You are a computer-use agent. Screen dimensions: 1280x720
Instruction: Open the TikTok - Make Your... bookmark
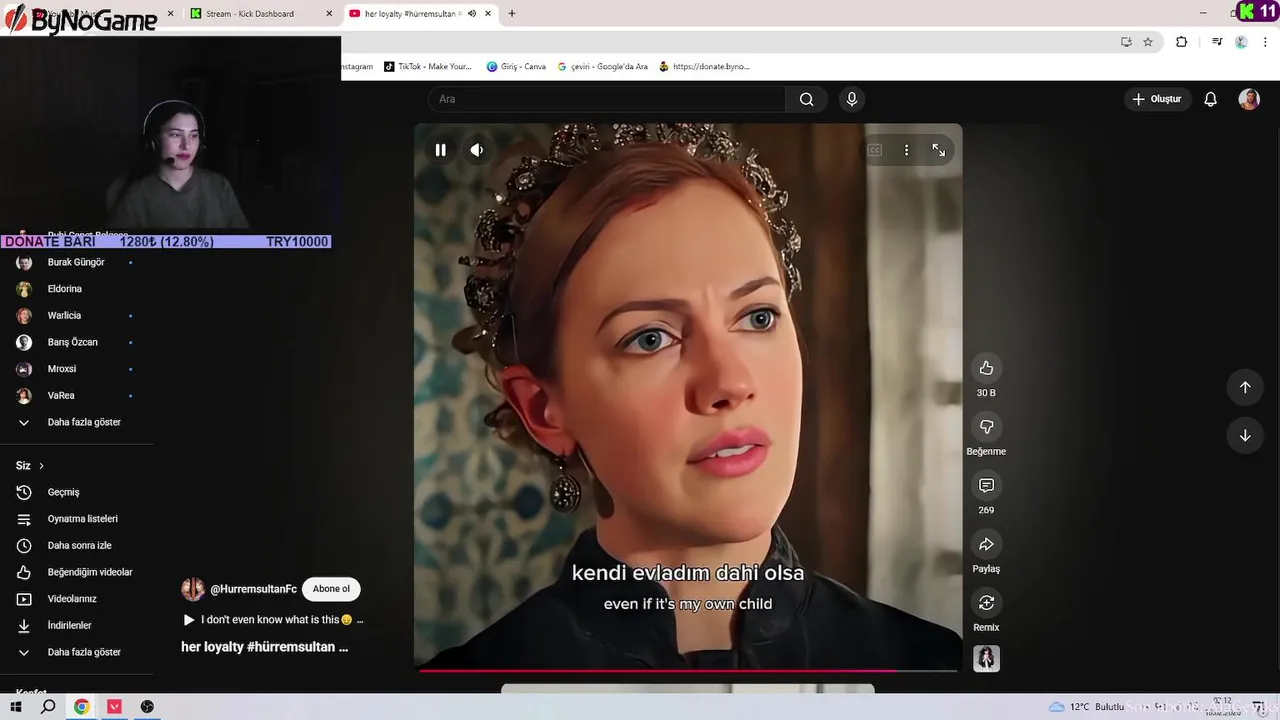tap(428, 67)
